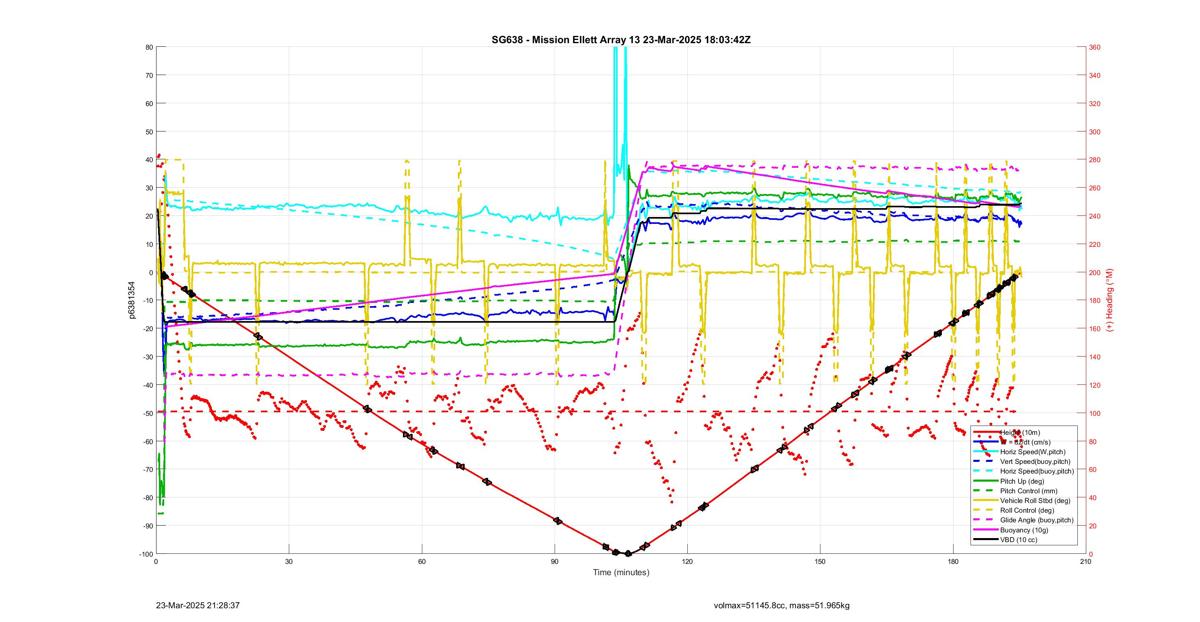Click the left y-axis tick label '-100'
The height and width of the screenshot is (622, 1200).
coord(145,554)
